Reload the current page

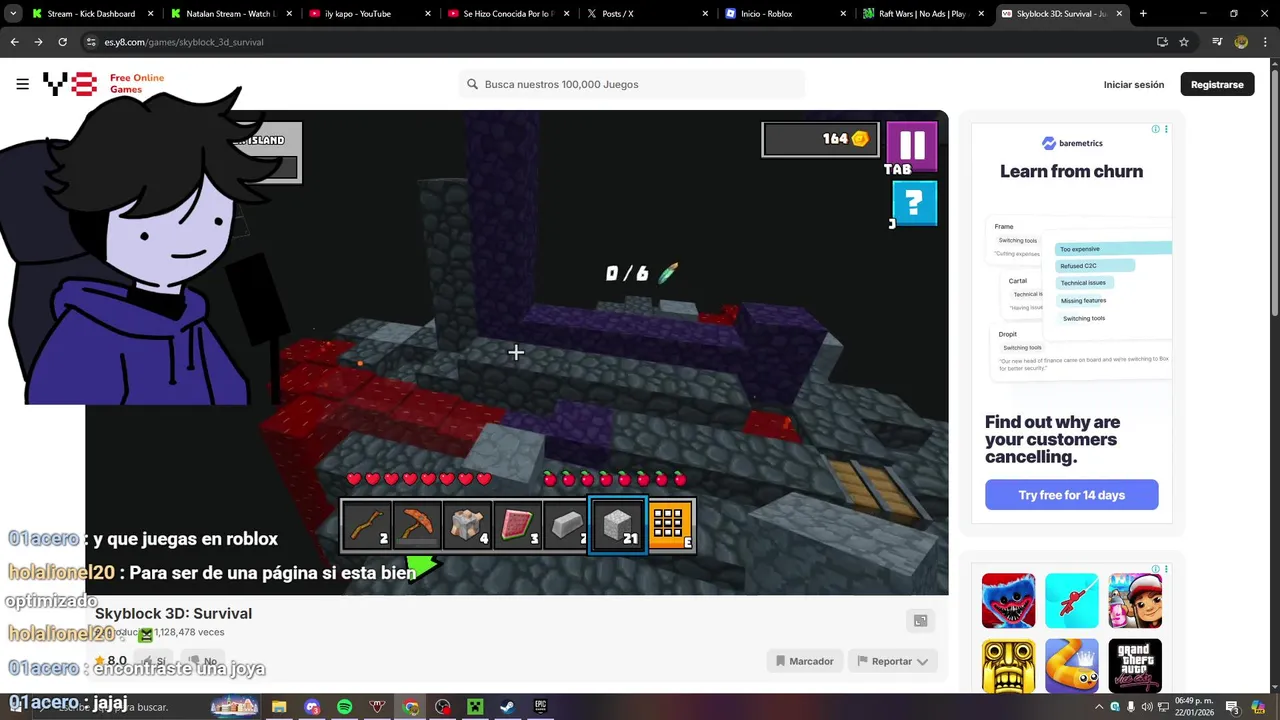(x=62, y=42)
